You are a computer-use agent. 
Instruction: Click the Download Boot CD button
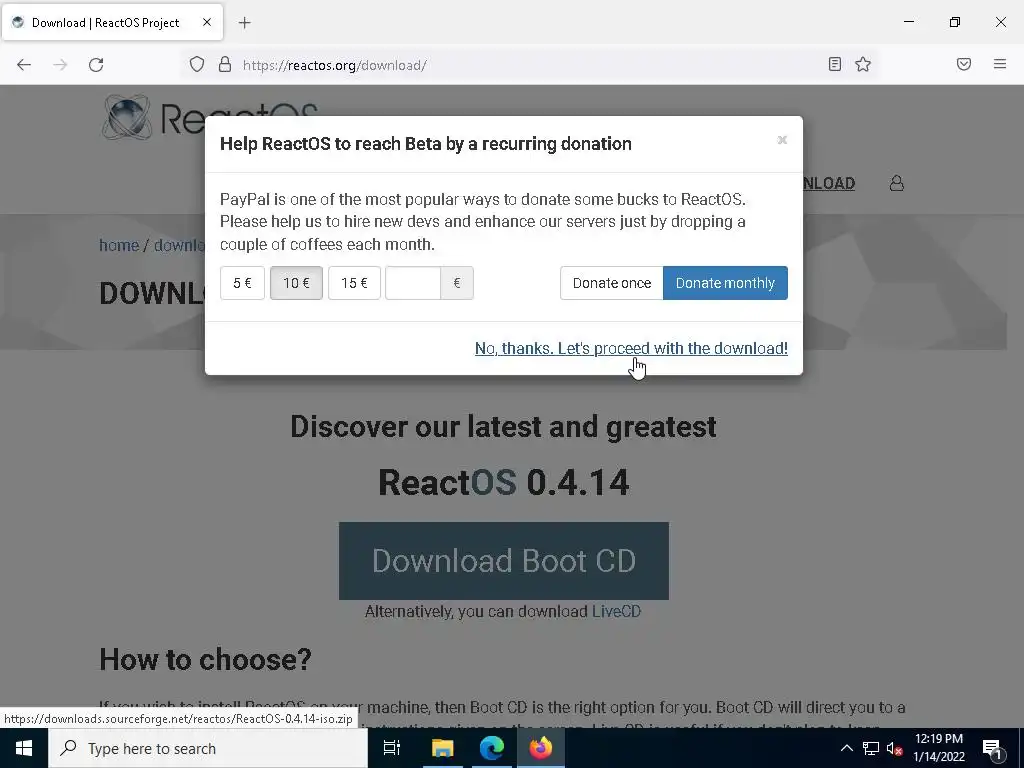pos(504,560)
